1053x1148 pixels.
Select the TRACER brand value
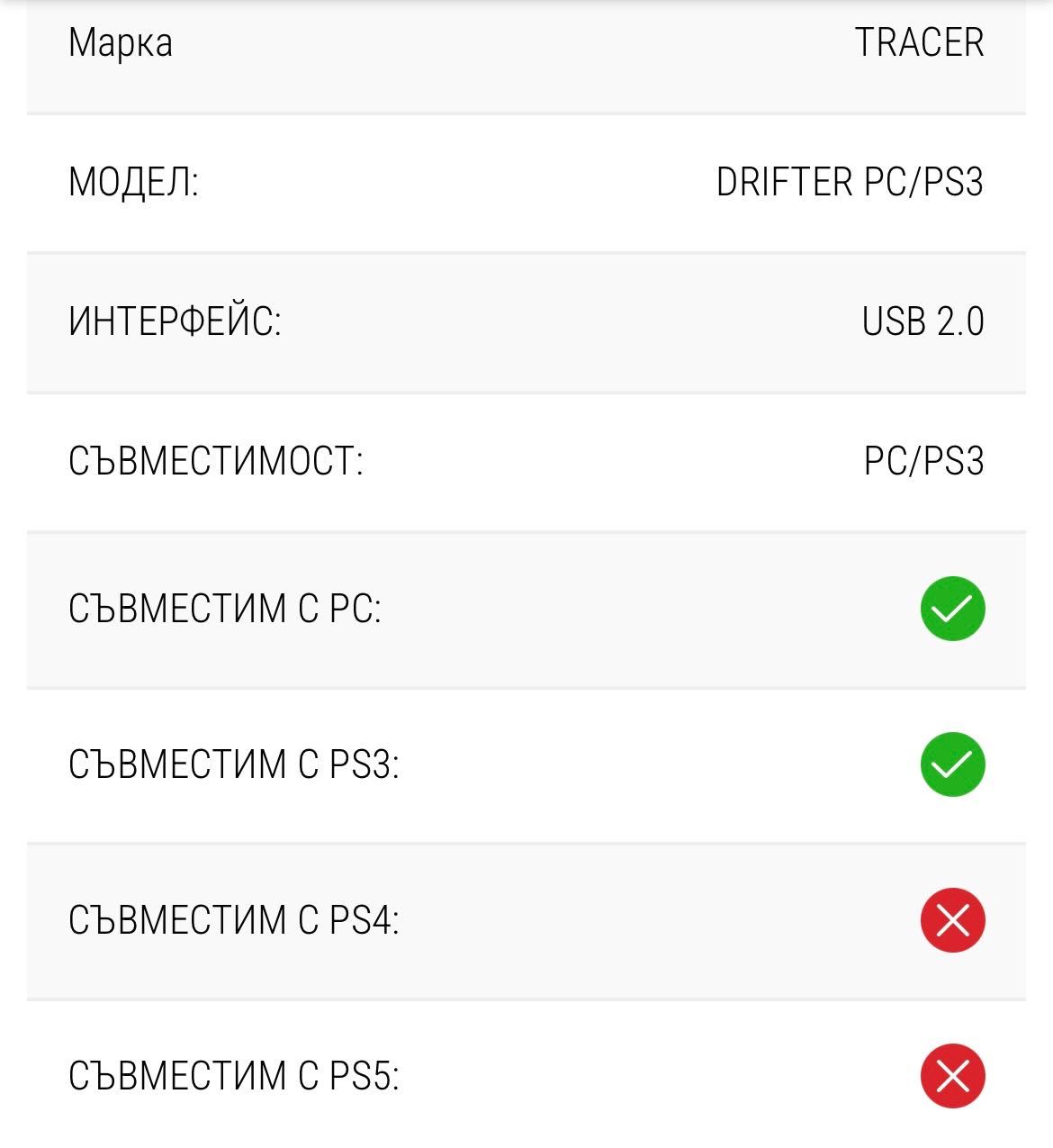[x=919, y=42]
